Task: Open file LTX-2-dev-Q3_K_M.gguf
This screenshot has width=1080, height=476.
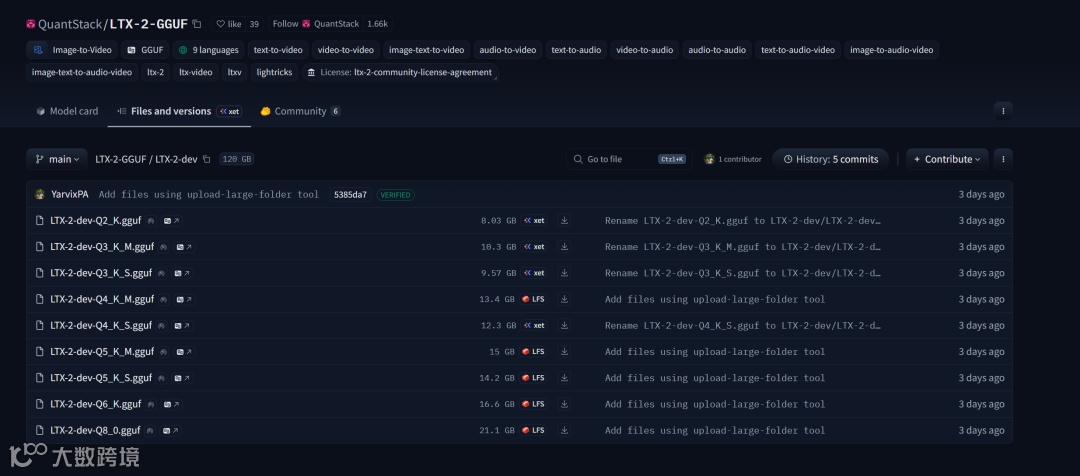Action: click(102, 247)
